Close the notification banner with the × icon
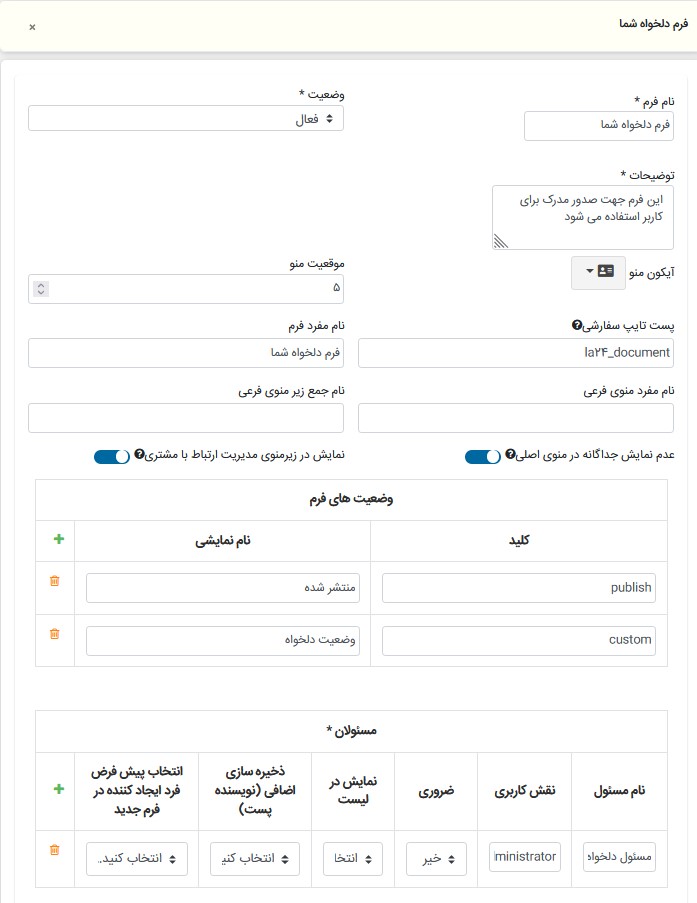The width and height of the screenshot is (697, 903). [32, 27]
